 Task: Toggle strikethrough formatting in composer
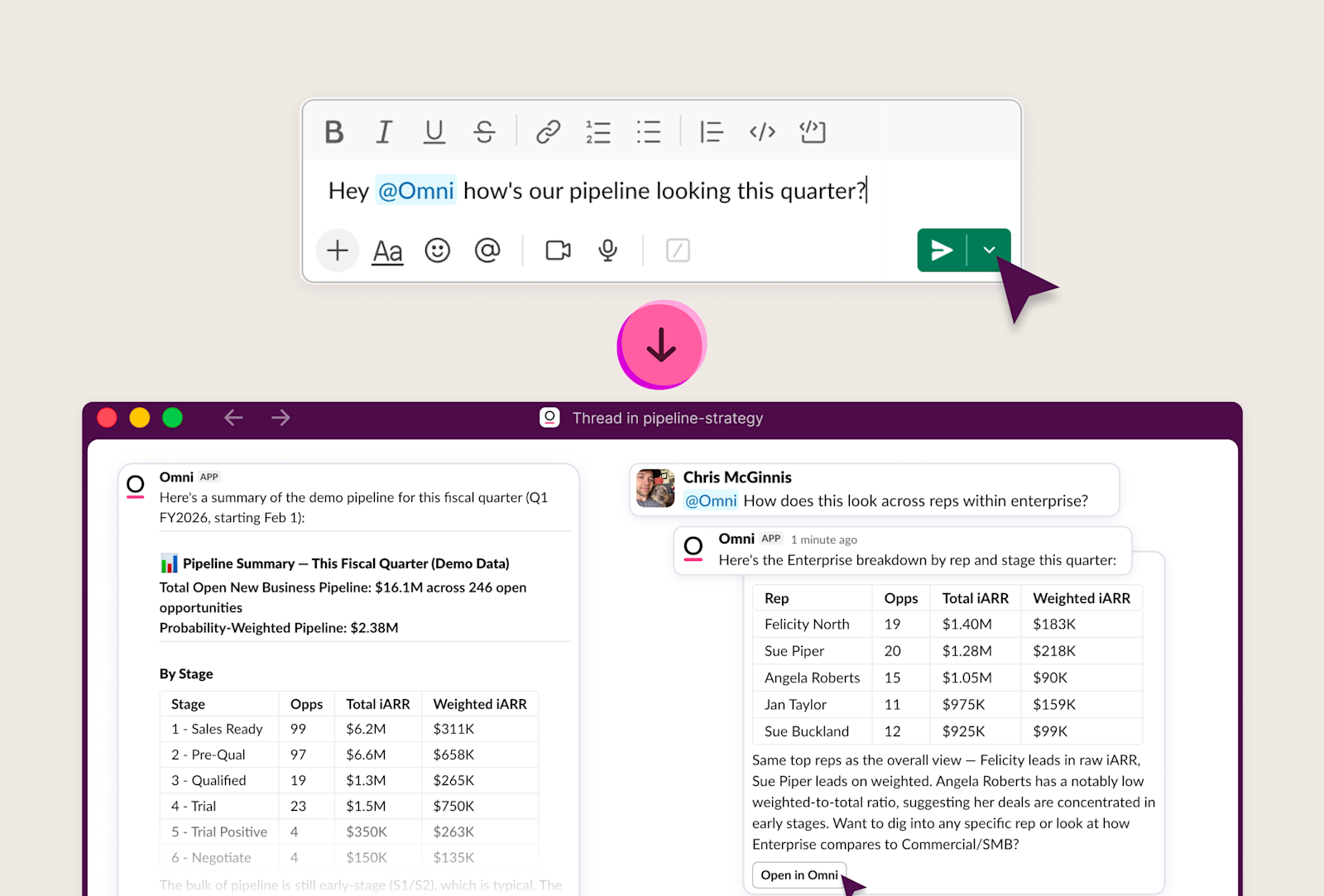pyautogui.click(x=484, y=132)
